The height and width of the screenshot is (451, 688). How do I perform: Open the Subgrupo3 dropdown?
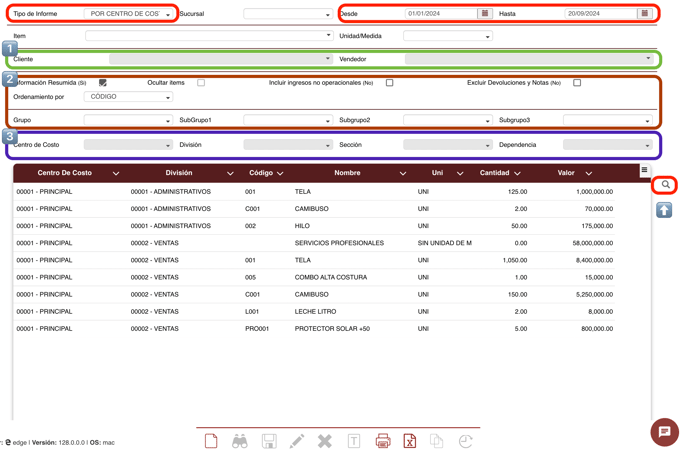(x=608, y=120)
